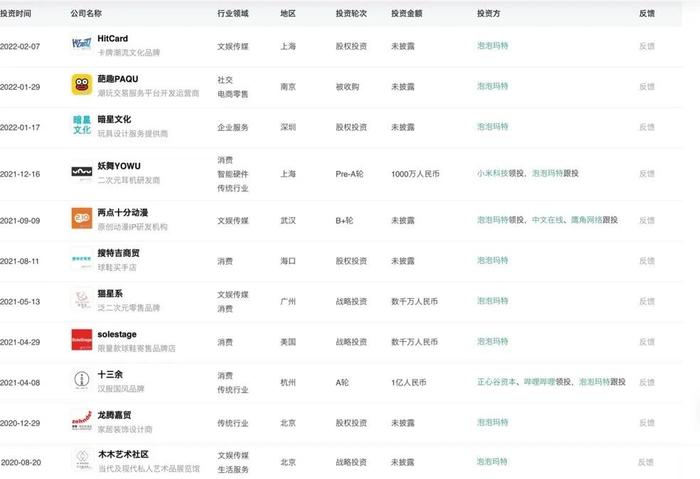Image resolution: width=700 pixels, height=479 pixels.
Task: Open the 木木艺术社区 company name link
Action: [x=123, y=454]
